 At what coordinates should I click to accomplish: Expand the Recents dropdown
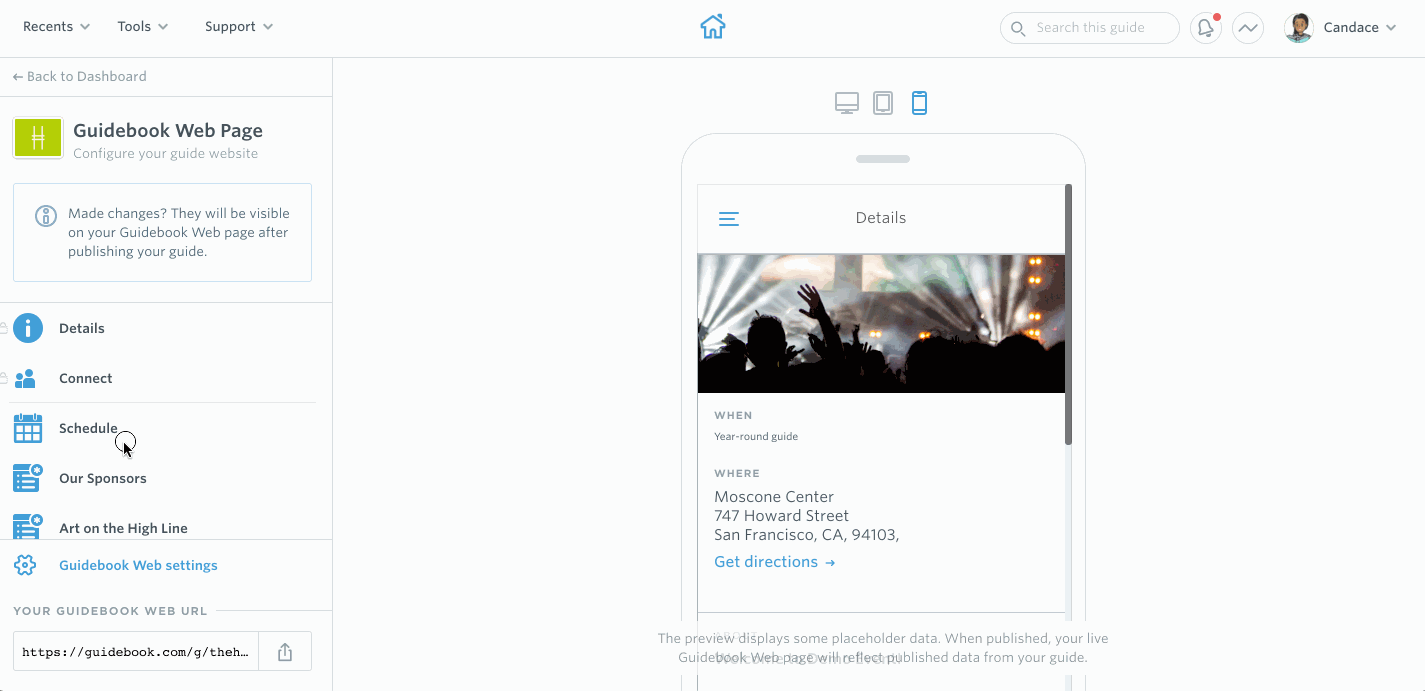[55, 26]
